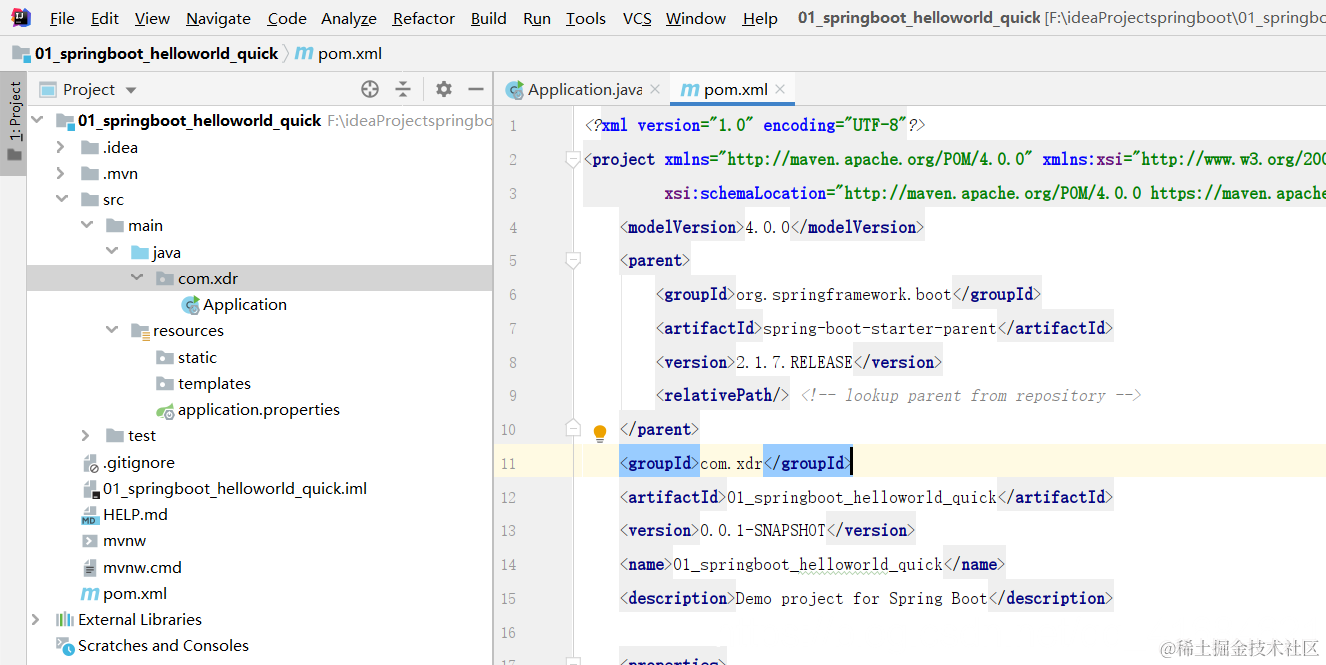Close the Application.java editor tab
The width and height of the screenshot is (1326, 665).
click(655, 89)
